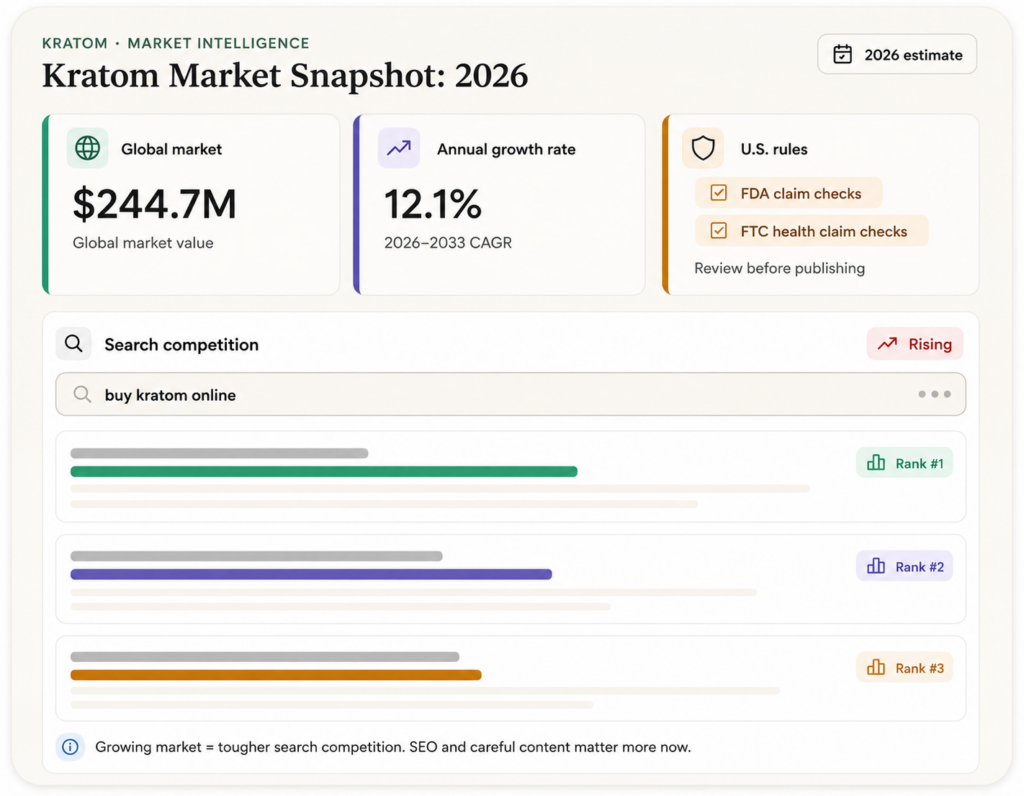This screenshot has height=796, width=1024.
Task: Click the Kratom Market Snapshot: 2026 heading
Action: tap(285, 76)
